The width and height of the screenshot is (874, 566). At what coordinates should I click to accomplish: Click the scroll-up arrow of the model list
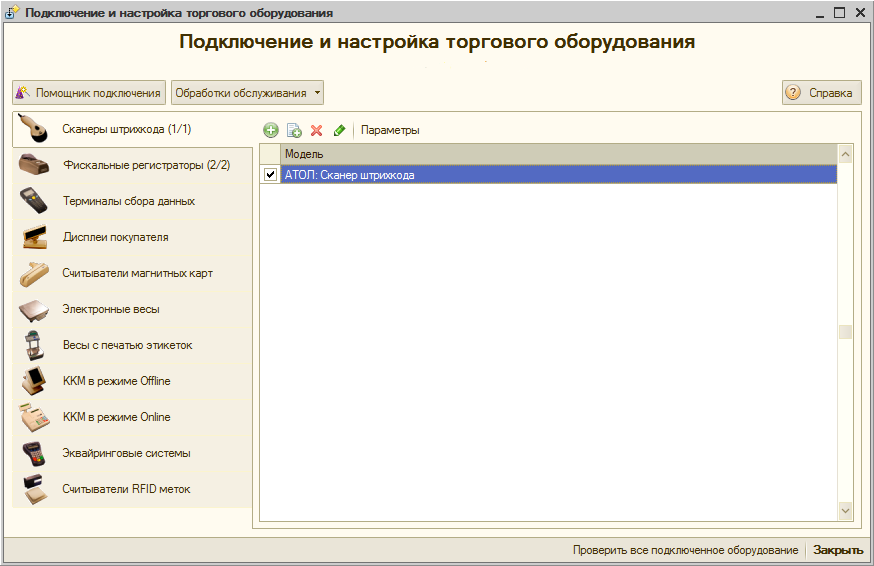pyautogui.click(x=845, y=154)
